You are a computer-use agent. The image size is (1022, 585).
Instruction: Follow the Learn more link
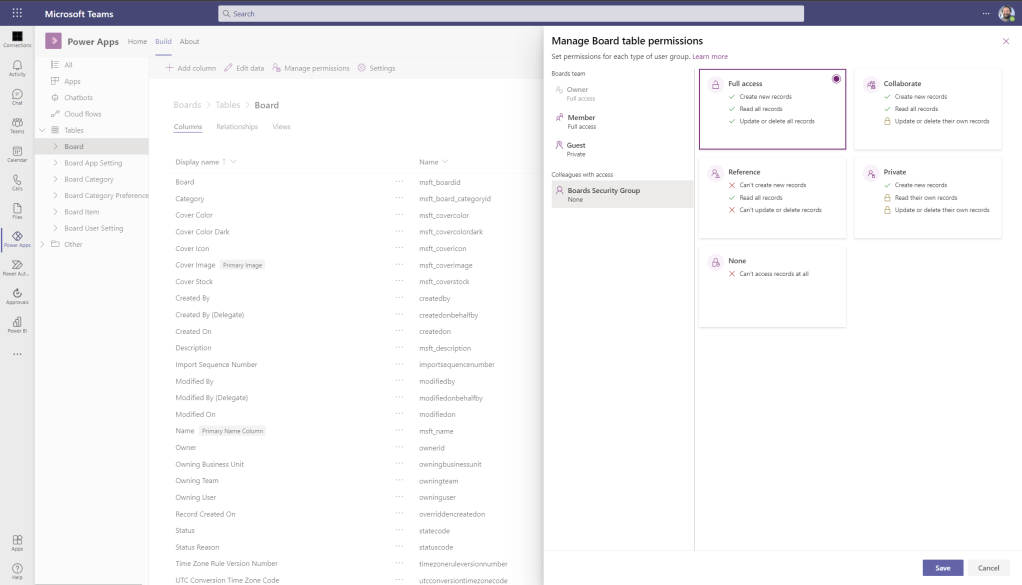710,57
